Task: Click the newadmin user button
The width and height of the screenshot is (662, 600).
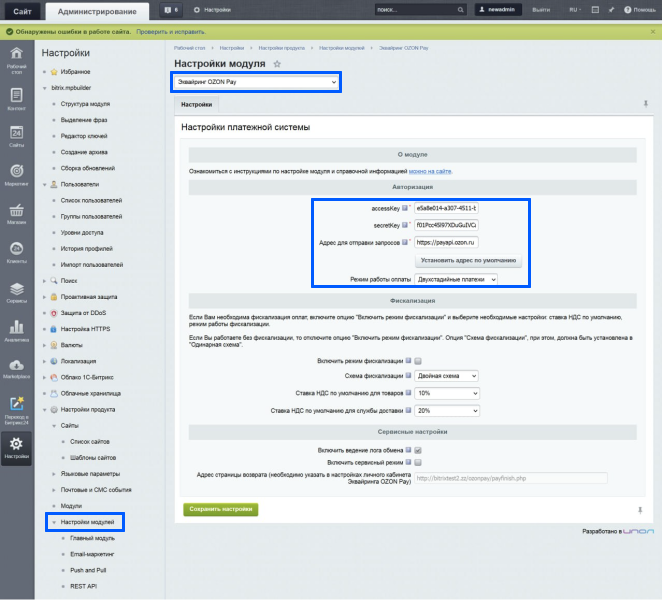Action: click(498, 9)
